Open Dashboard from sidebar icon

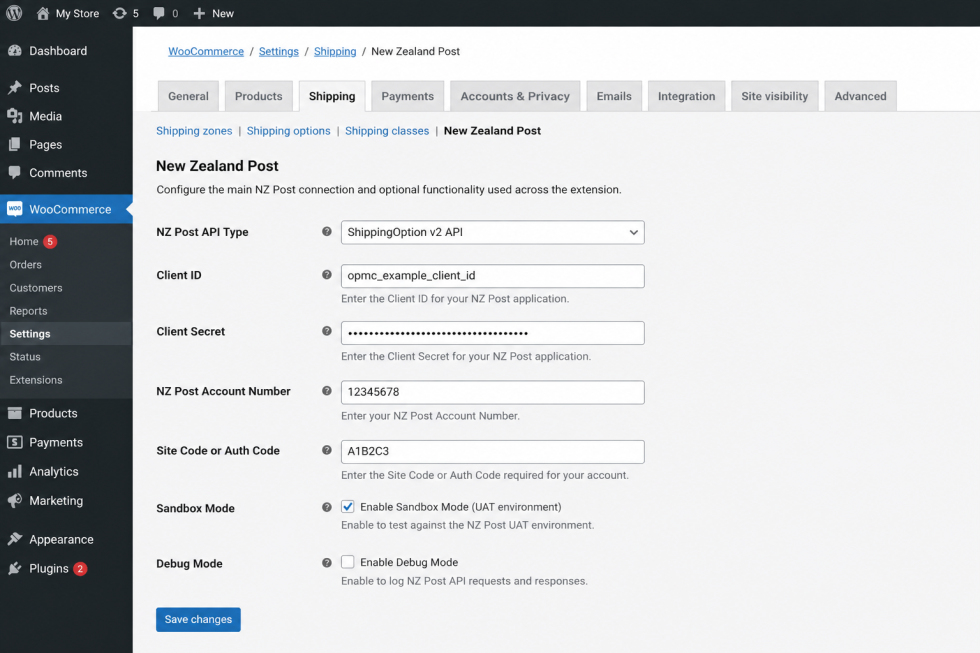[14, 51]
